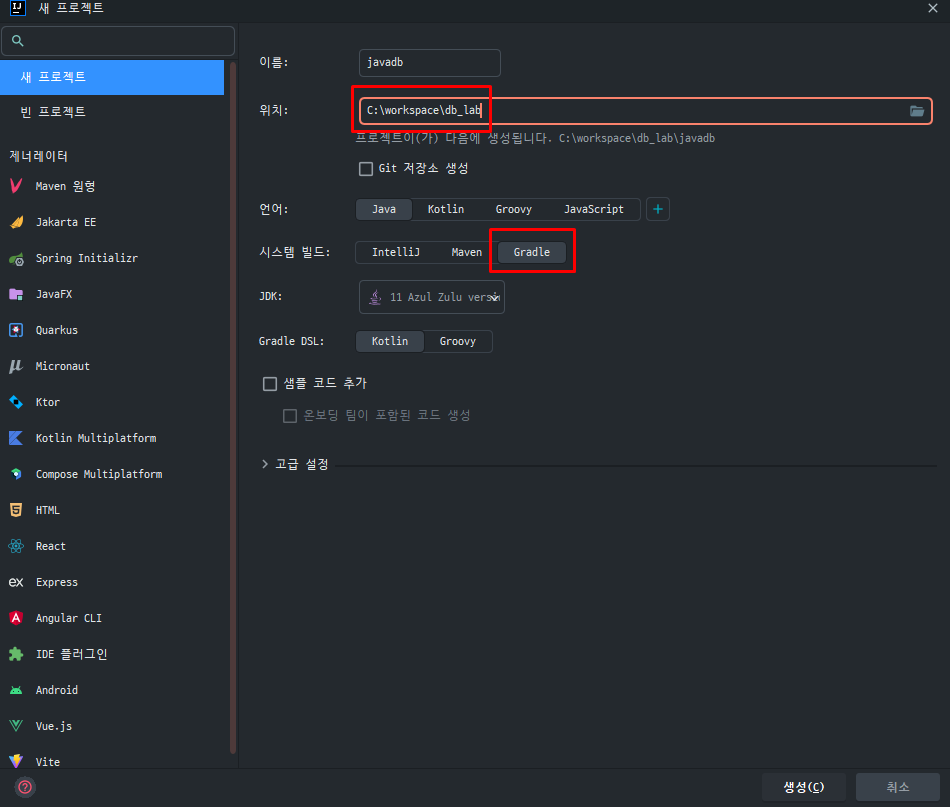Click the help question mark icon
This screenshot has width=950, height=807.
[25, 787]
